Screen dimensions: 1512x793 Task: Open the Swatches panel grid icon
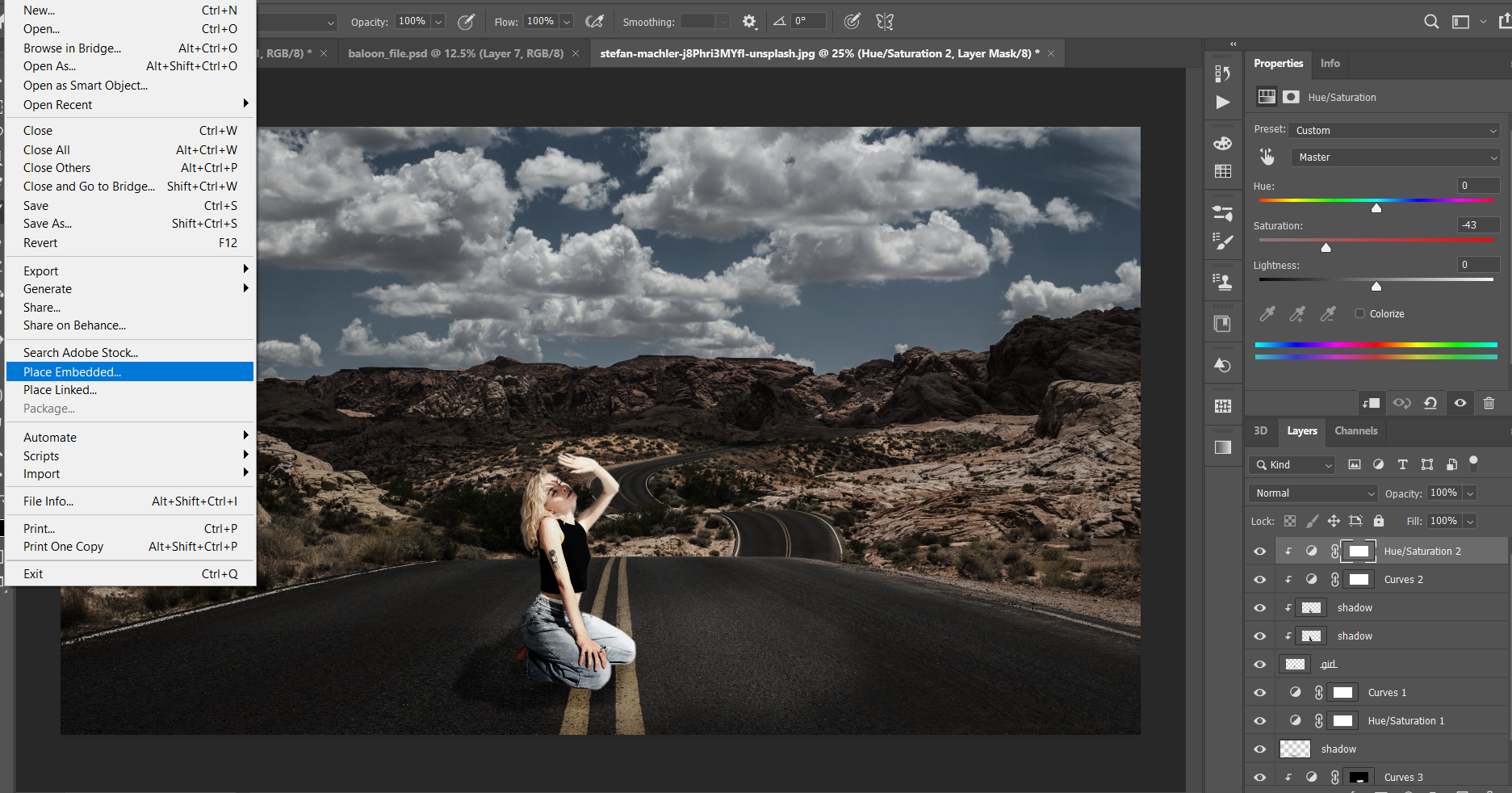click(x=1223, y=171)
